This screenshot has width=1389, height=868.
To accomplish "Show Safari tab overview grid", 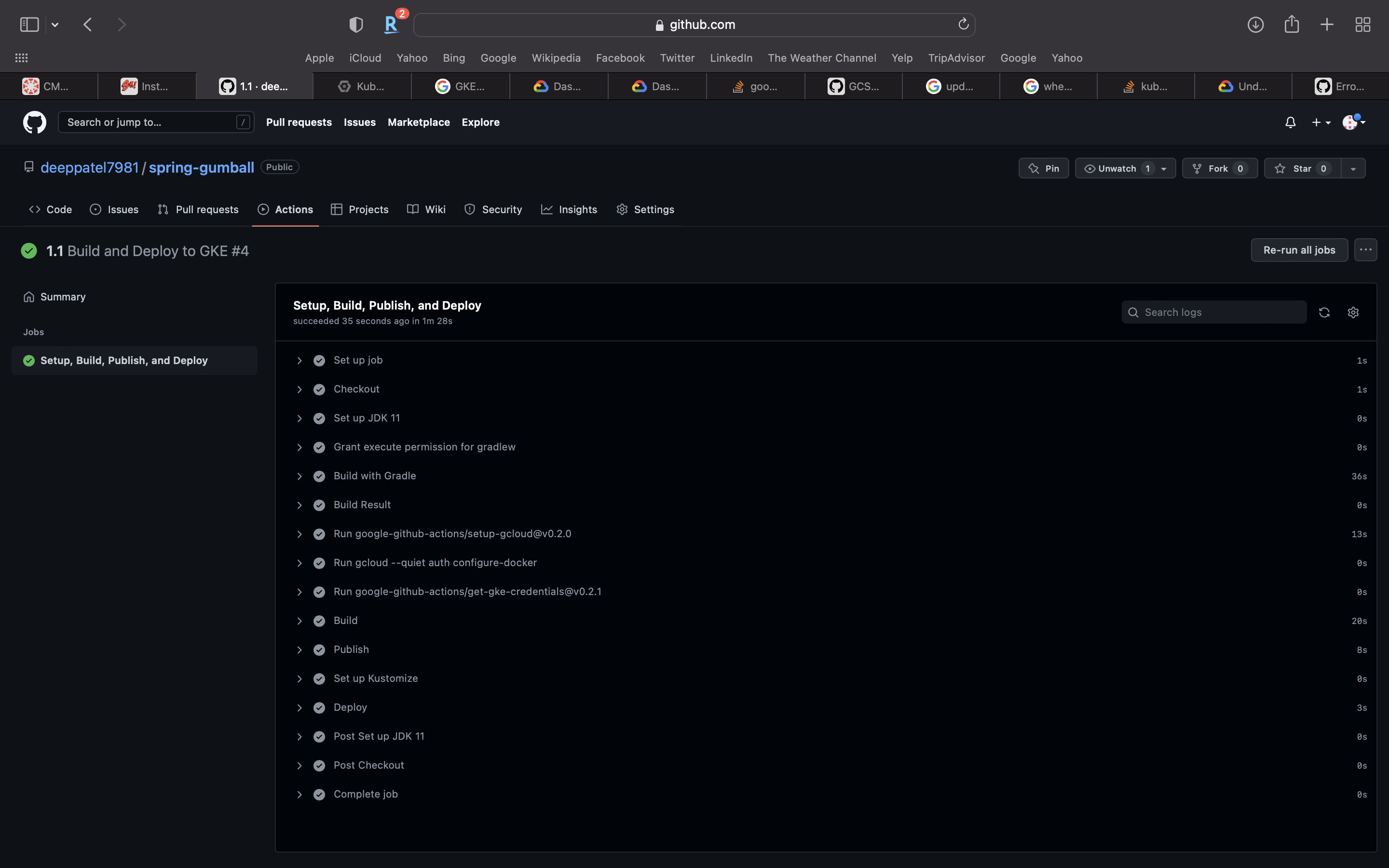I will pos(1362,25).
